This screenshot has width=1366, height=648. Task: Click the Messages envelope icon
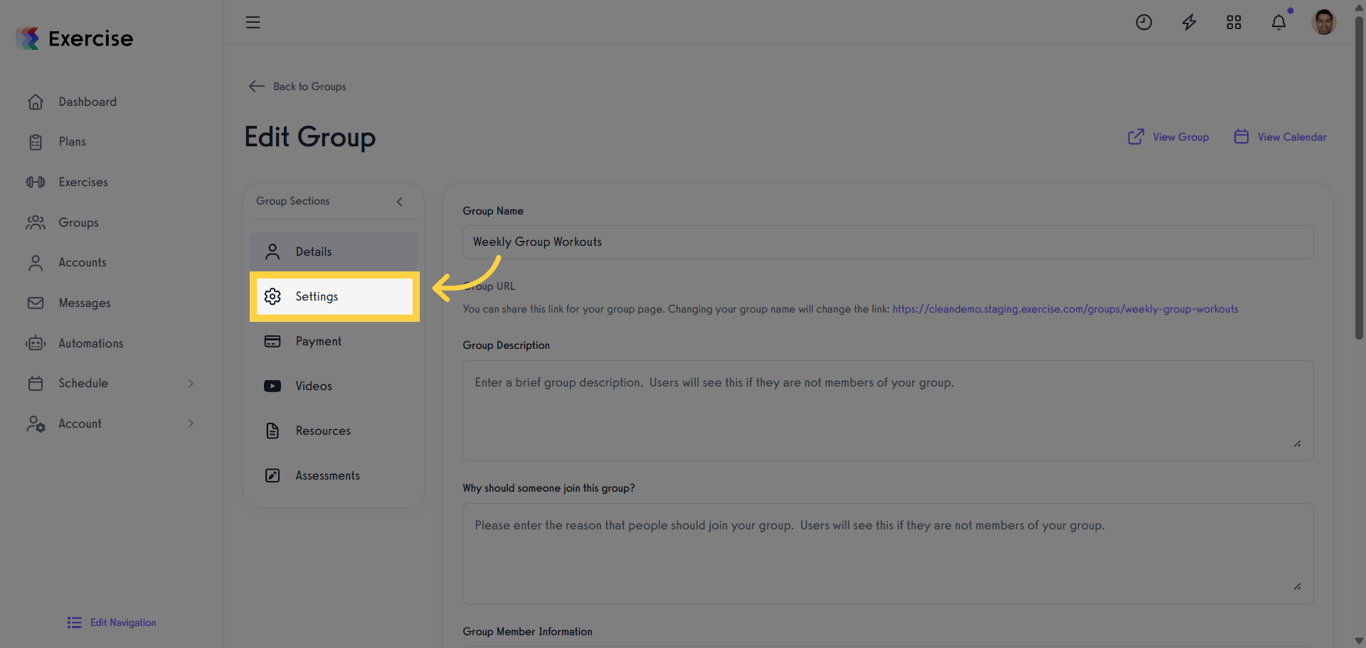pyautogui.click(x=36, y=303)
